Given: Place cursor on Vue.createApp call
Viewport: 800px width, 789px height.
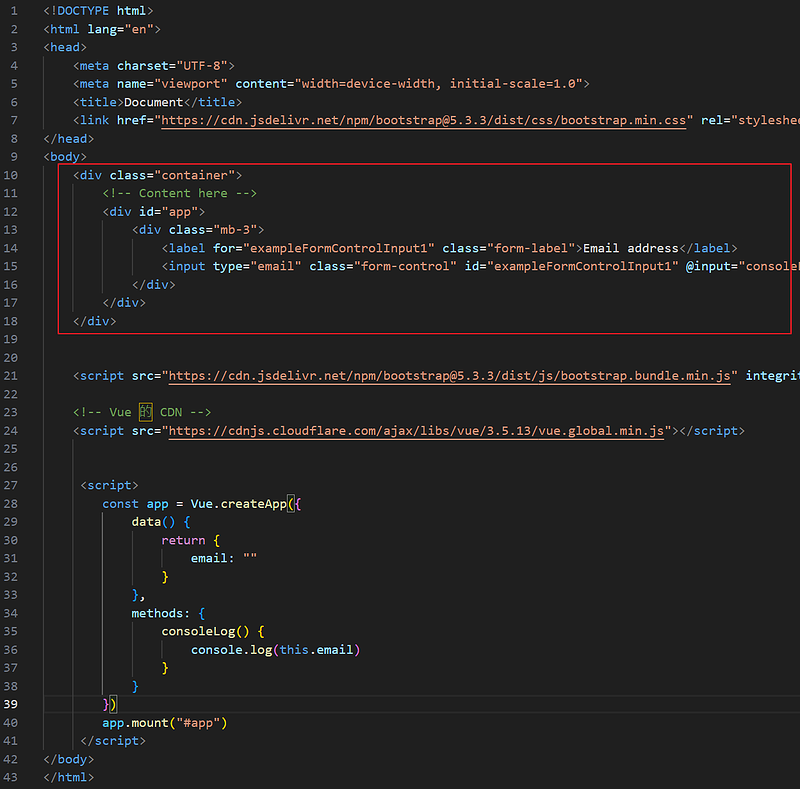Looking at the screenshot, I should (x=238, y=504).
